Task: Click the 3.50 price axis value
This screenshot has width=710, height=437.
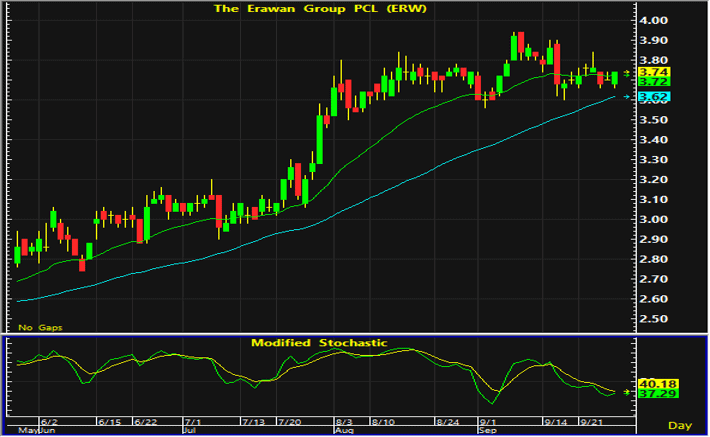Action: click(653, 120)
